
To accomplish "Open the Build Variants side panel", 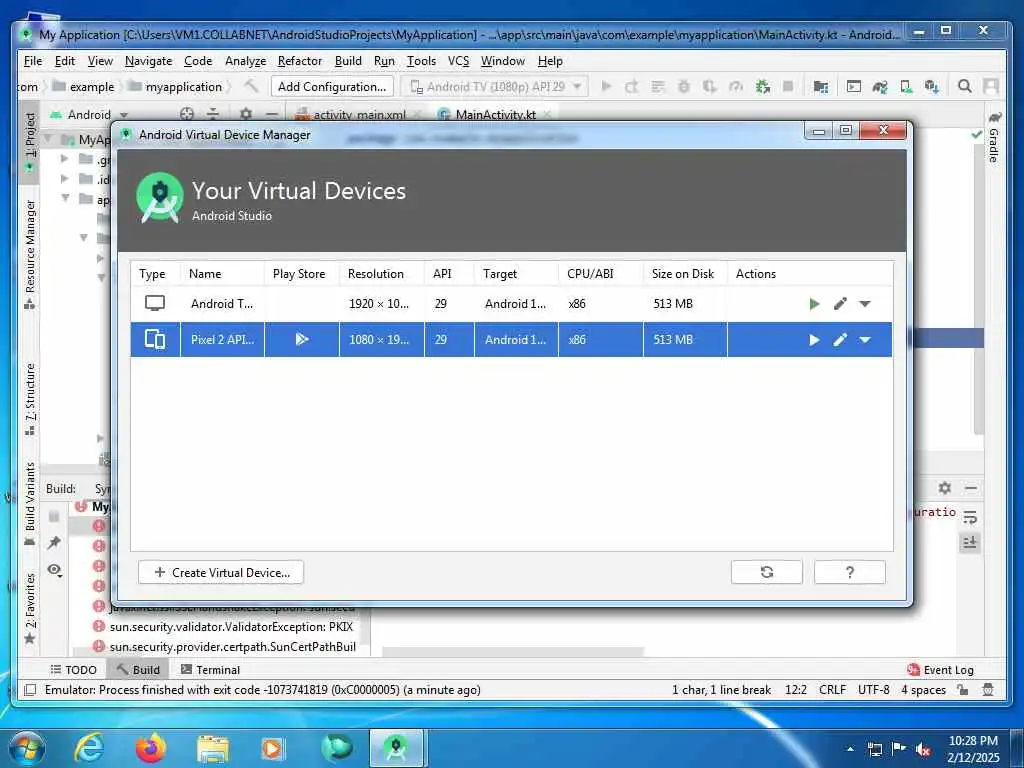I will (29, 504).
